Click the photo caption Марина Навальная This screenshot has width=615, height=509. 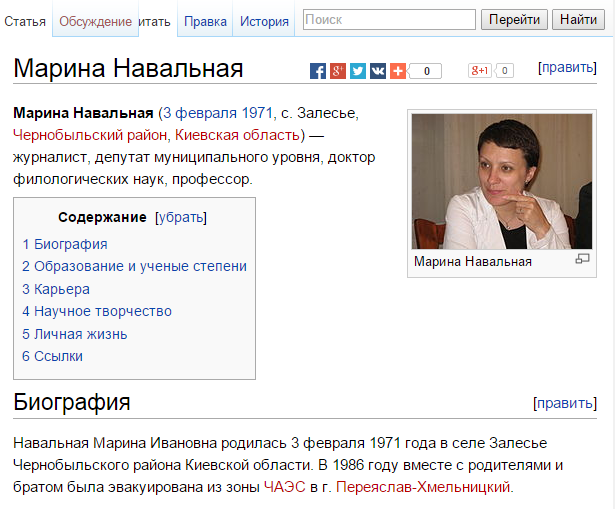[x=473, y=262]
